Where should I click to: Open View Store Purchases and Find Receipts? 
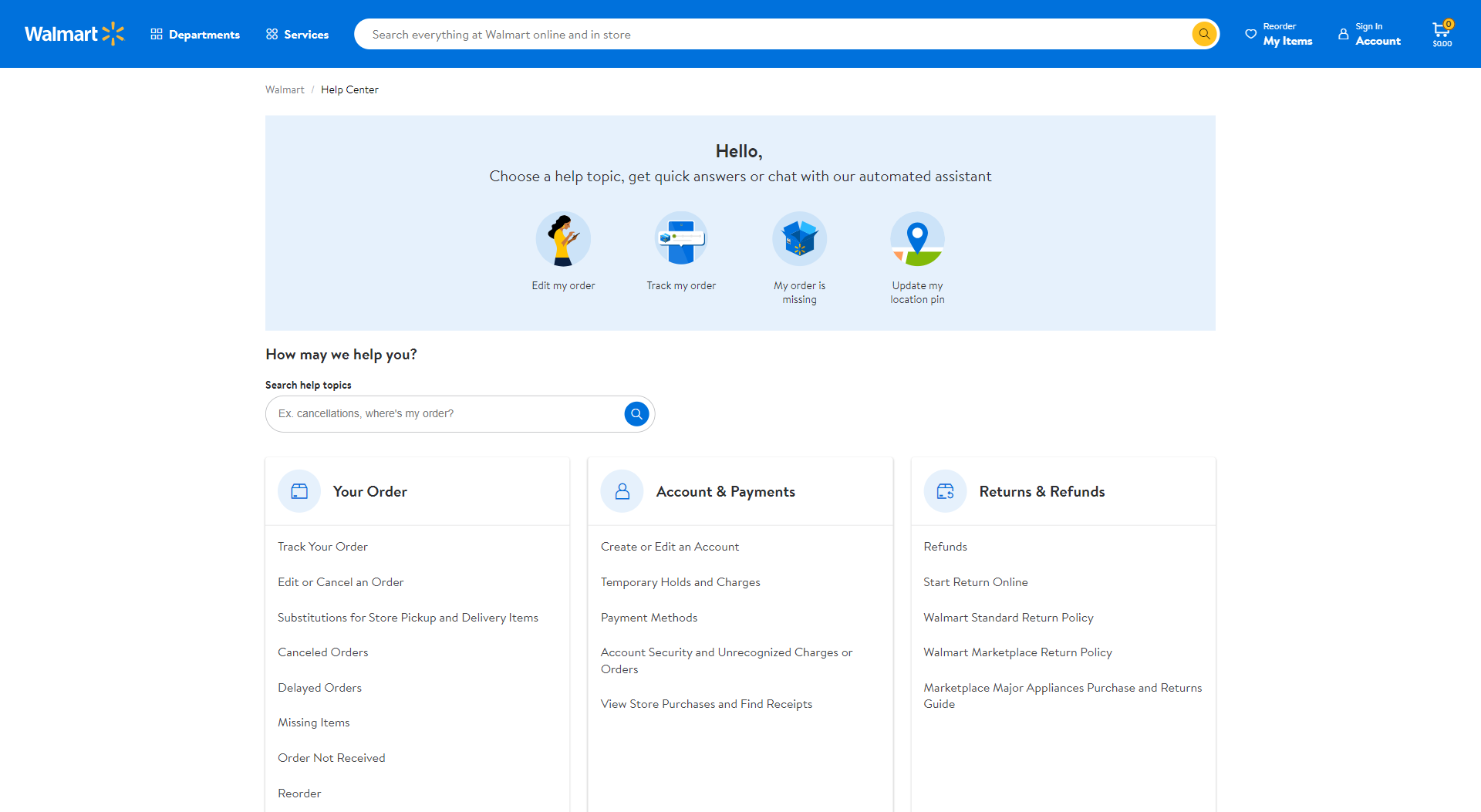pos(707,704)
